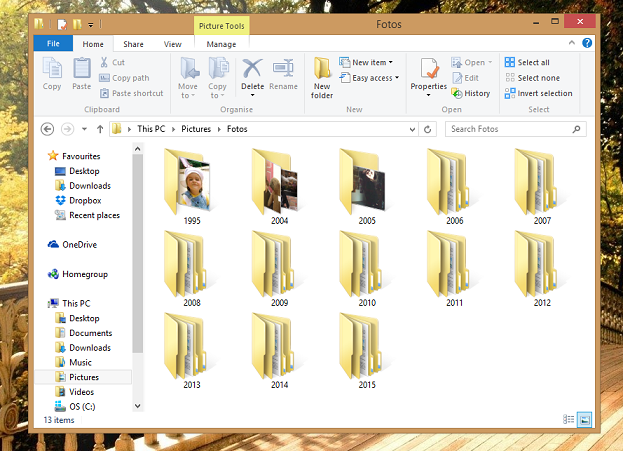Expand the Open dropdown arrow

click(490, 62)
